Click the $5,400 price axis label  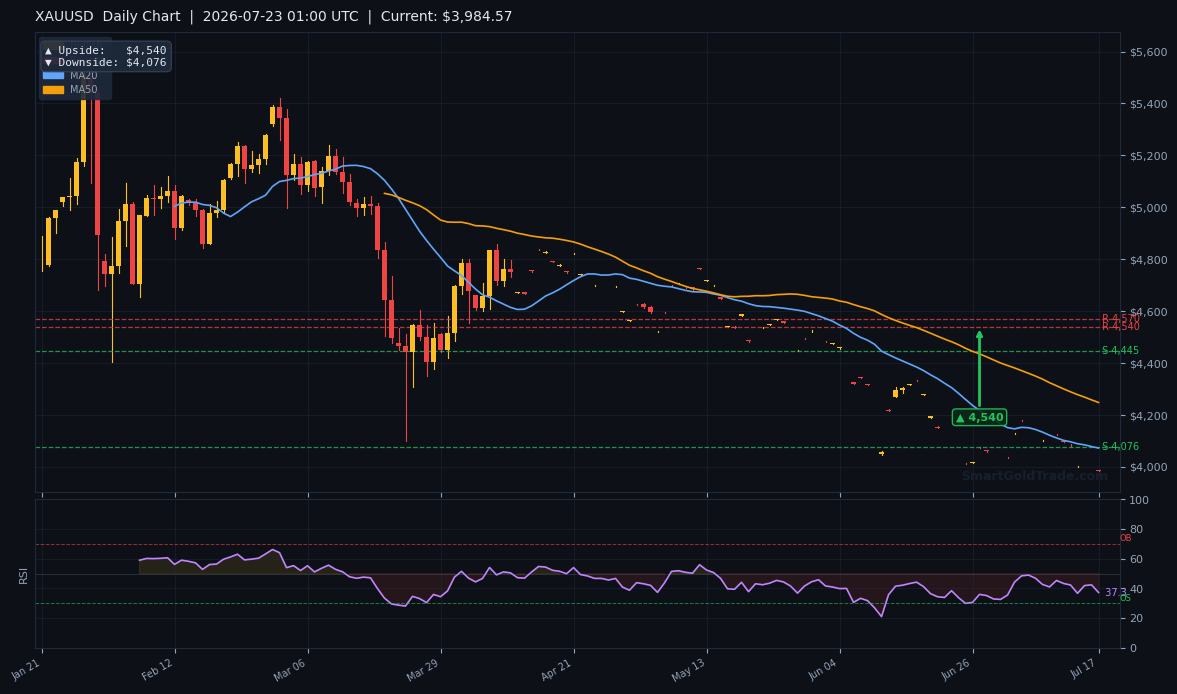coord(1148,104)
